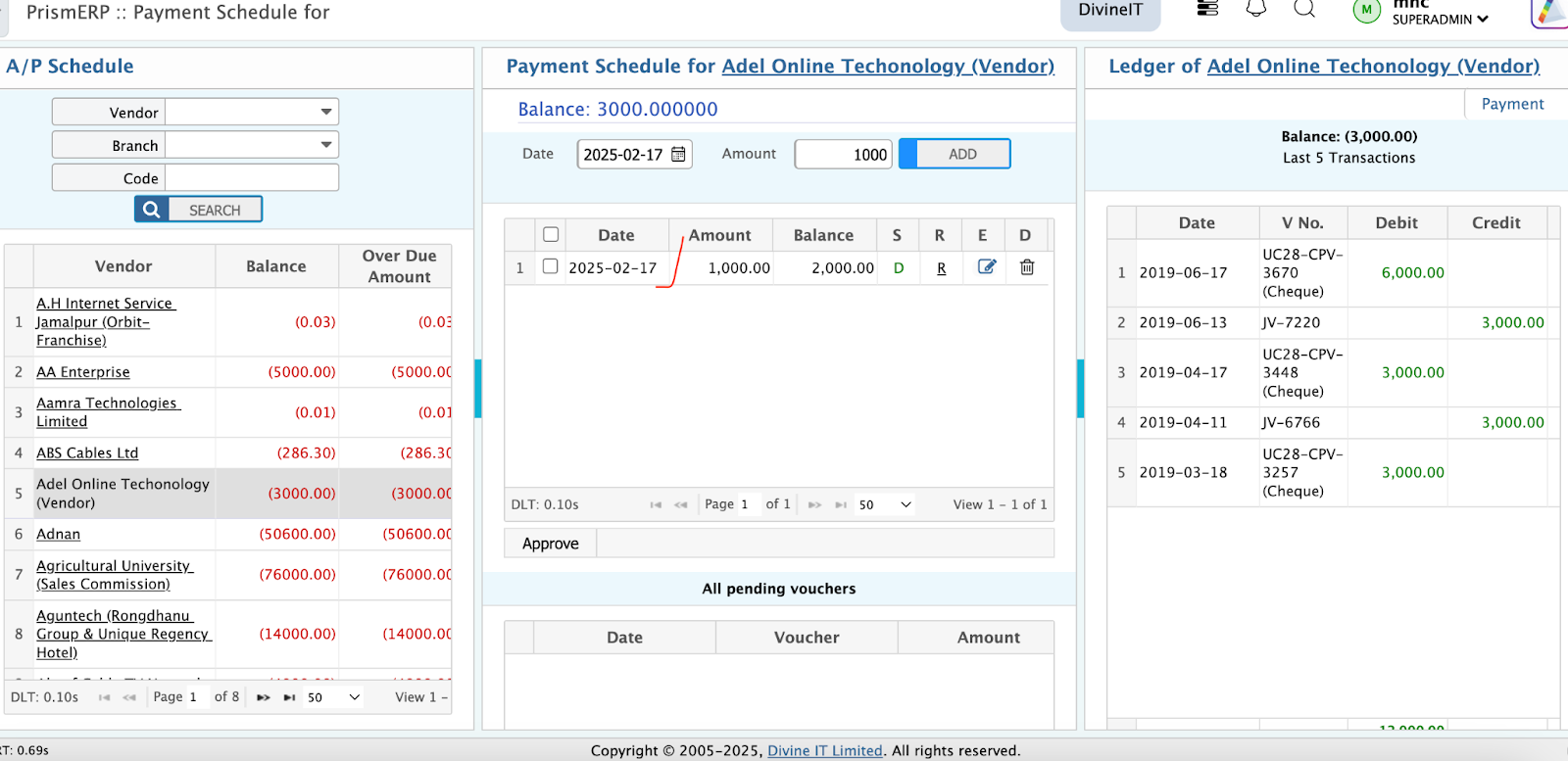
Task: Open Aguntech (Rongdhanu Group) vendor link
Action: [124, 634]
